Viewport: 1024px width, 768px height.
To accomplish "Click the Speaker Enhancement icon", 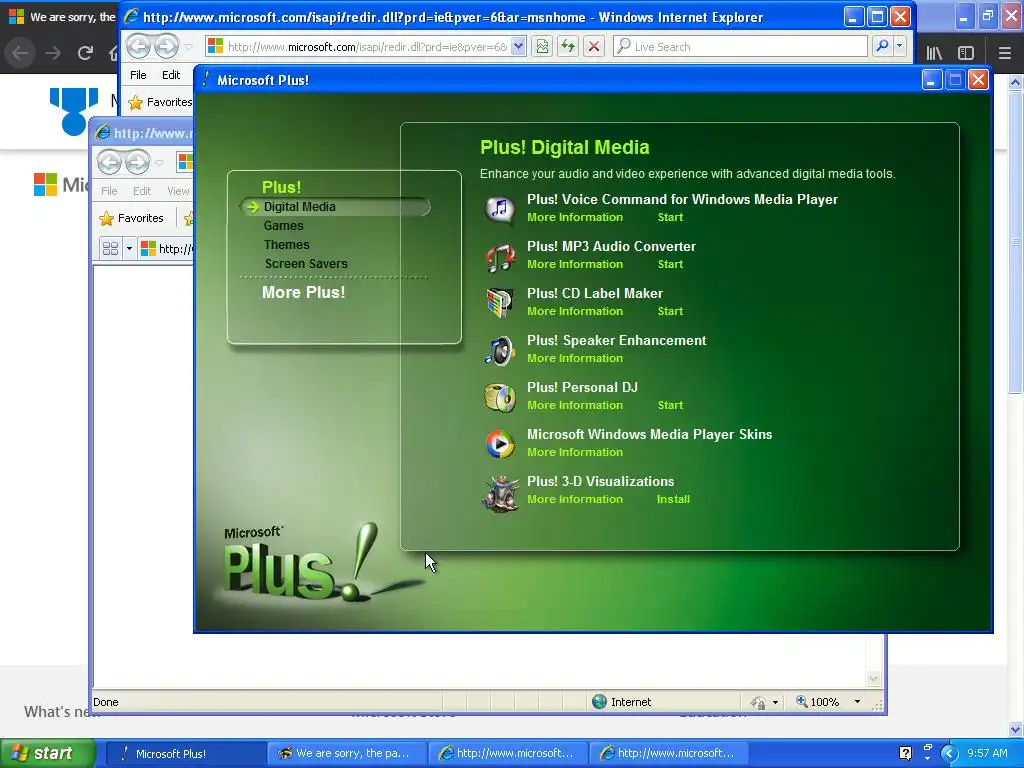I will pos(500,350).
